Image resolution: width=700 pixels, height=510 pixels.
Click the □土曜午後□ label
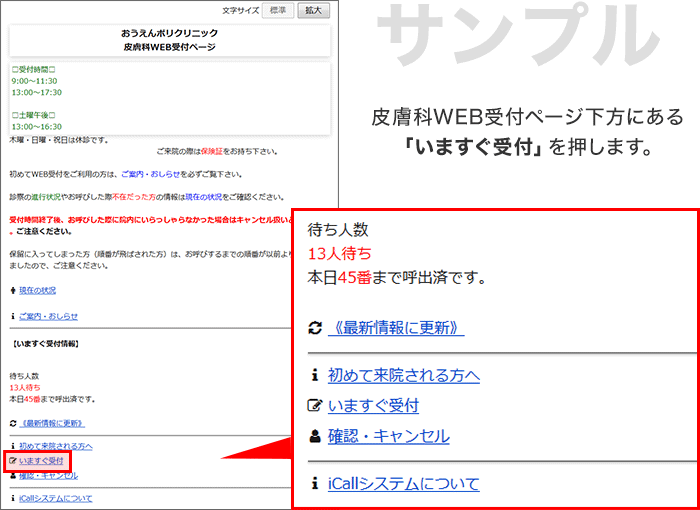[33, 115]
